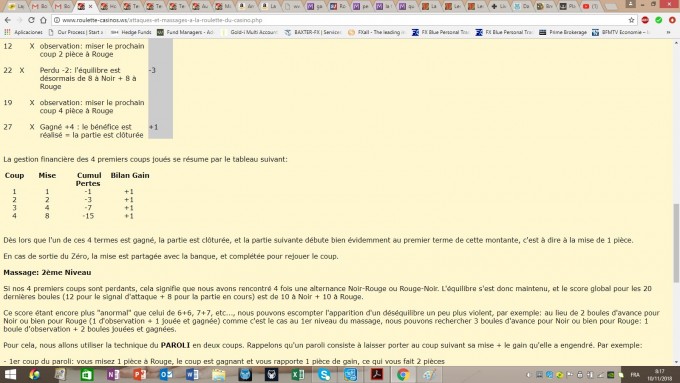Screen dimensions: 680x383
Task: Show more bookmarks overflow chevron
Action: pos(668,32)
